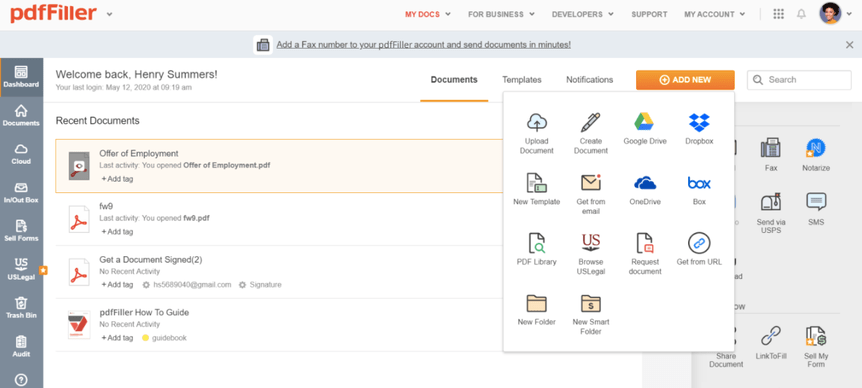
Task: Select the Get a Document Signed(2) title
Action: pos(151,259)
